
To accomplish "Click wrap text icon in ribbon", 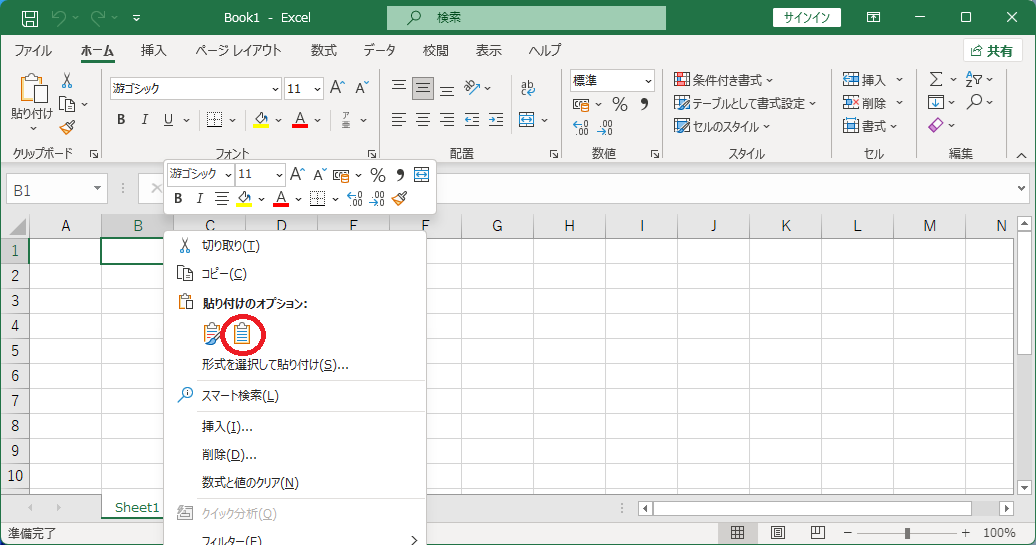I will click(x=527, y=88).
